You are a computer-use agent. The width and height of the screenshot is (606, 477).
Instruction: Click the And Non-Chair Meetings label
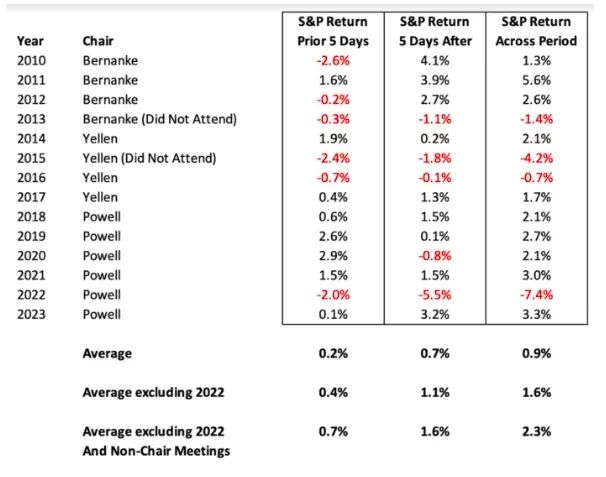[x=156, y=451]
